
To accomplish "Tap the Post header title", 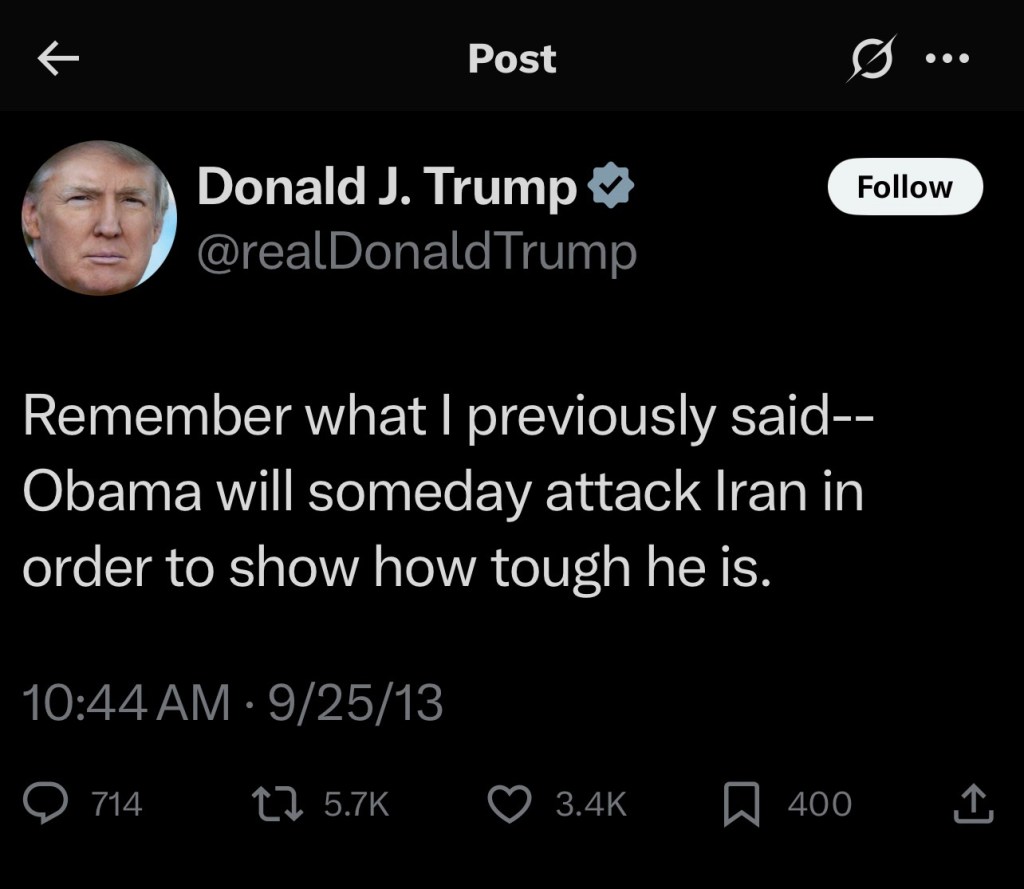I will tap(512, 60).
